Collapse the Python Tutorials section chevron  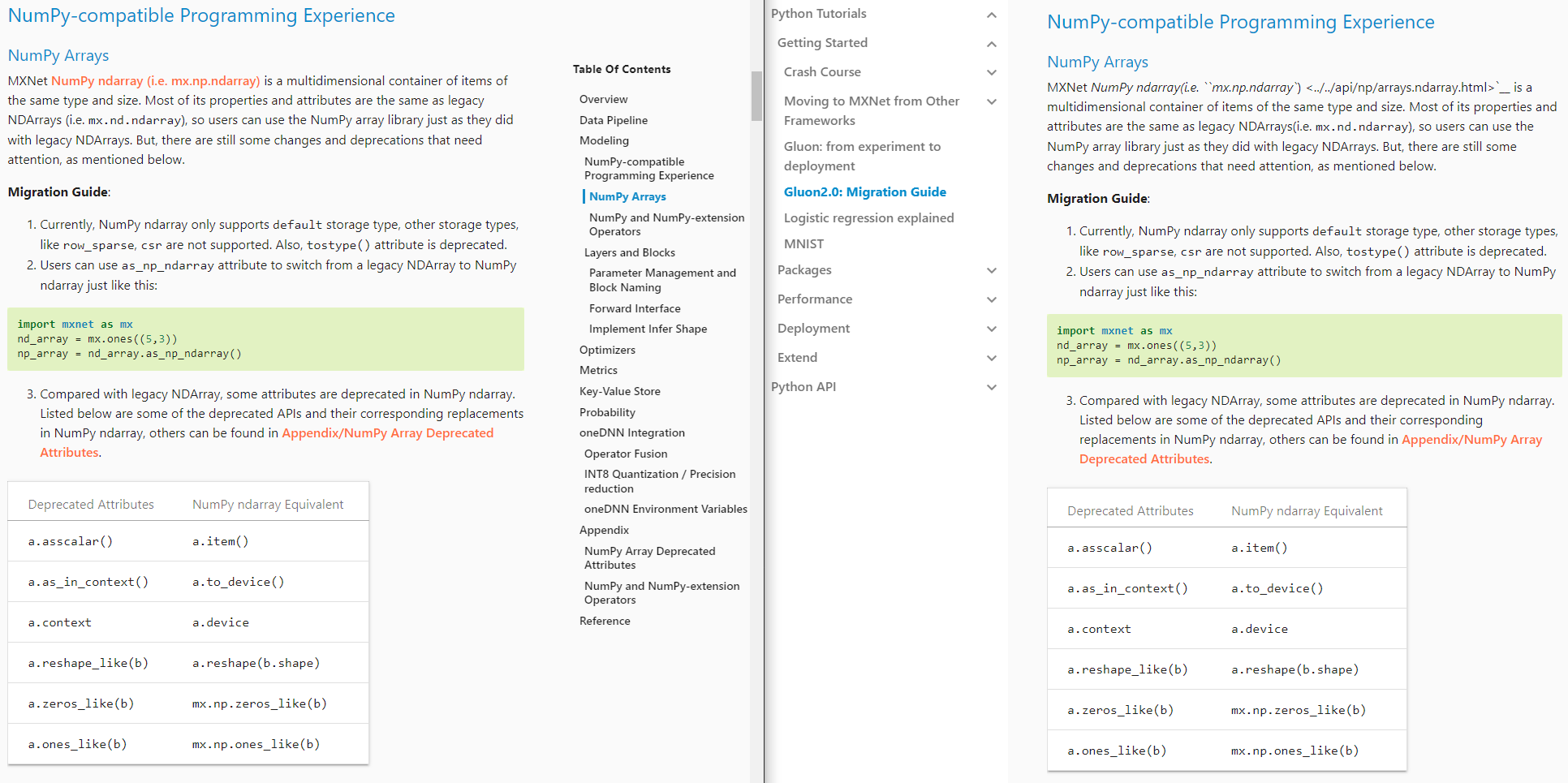click(x=991, y=15)
